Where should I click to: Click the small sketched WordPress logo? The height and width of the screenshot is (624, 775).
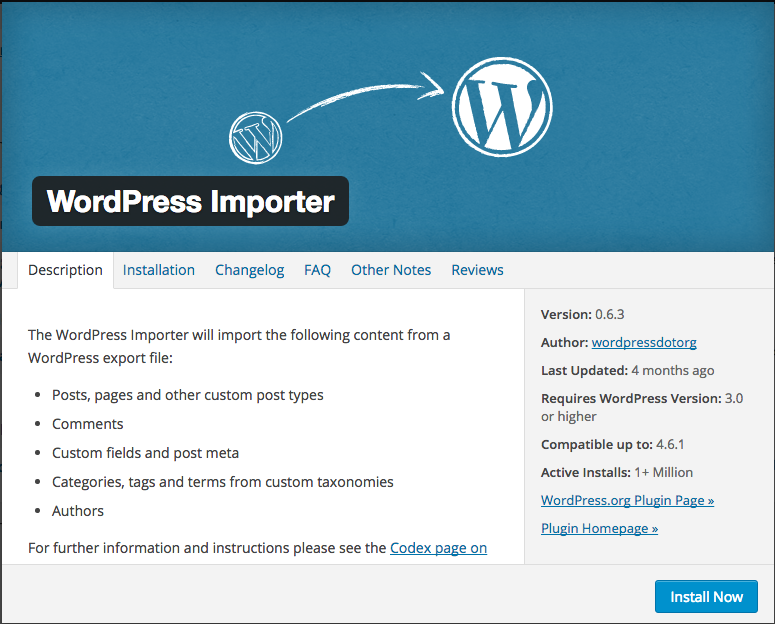coord(256,138)
